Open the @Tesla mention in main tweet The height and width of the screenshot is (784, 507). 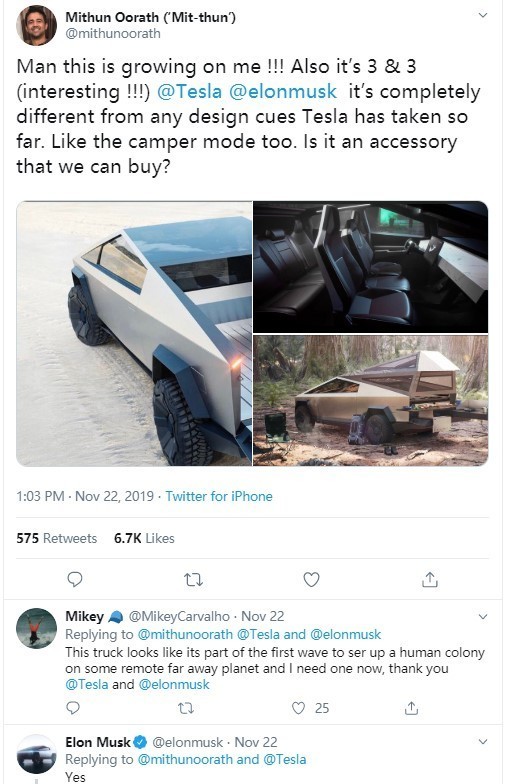pyautogui.click(x=190, y=92)
